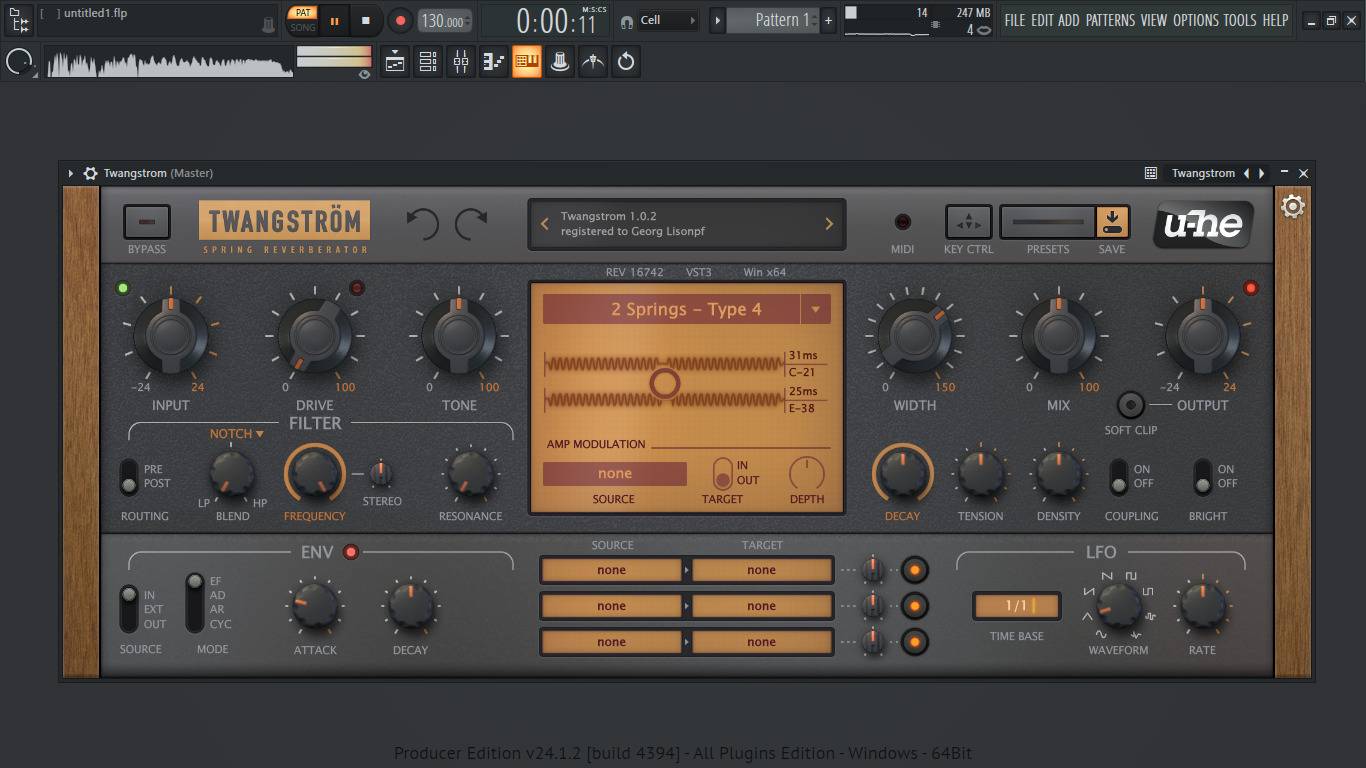Toggle the amp modulation TARGET in/out switch

(722, 473)
